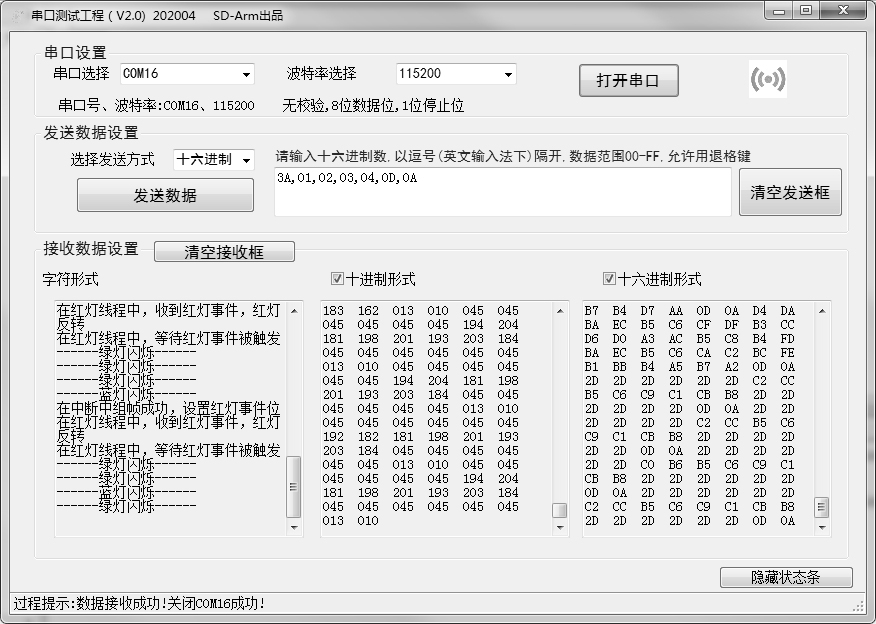876x624 pixels.
Task: Click the 发送数据 button
Action: 165,195
